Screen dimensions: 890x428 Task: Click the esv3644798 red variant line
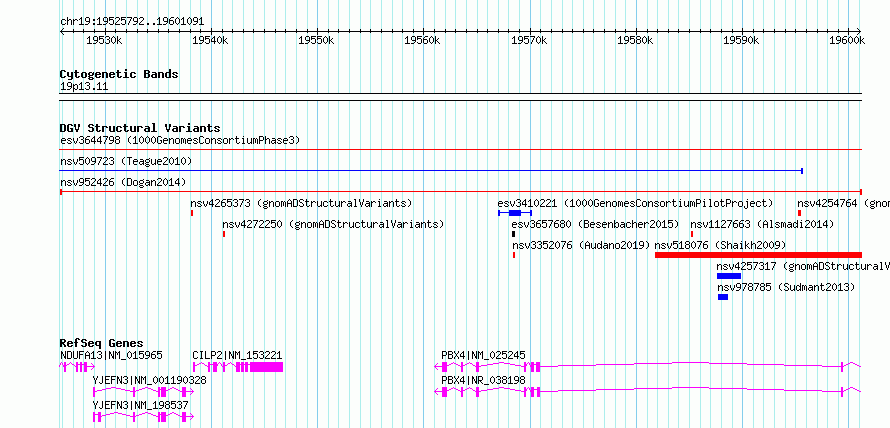tap(460, 149)
